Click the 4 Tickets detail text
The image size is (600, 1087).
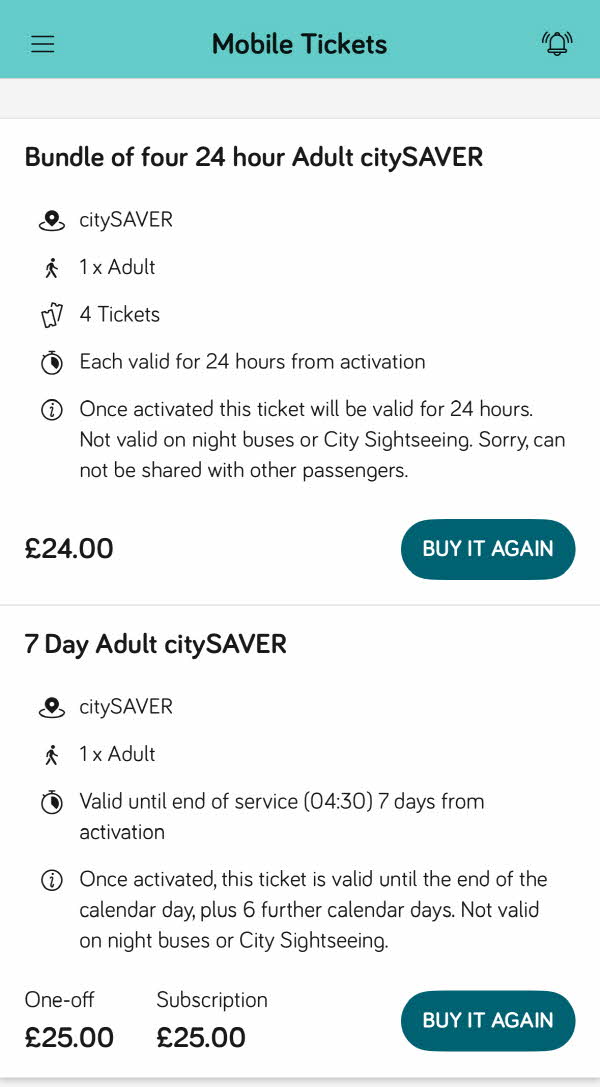click(x=120, y=315)
